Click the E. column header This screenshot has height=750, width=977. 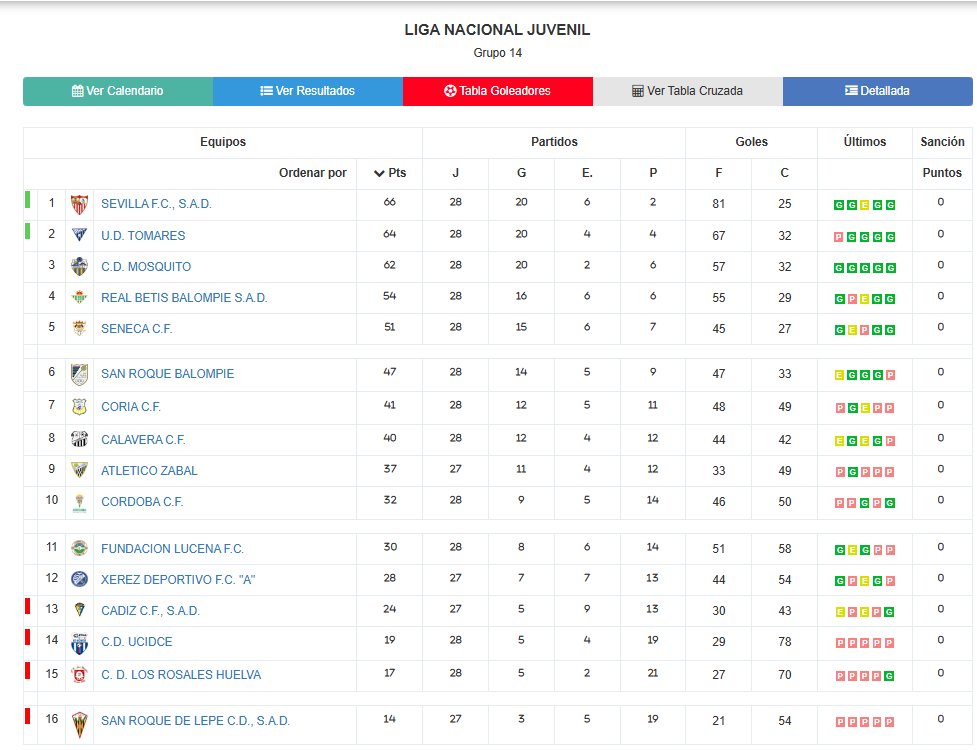pos(587,173)
